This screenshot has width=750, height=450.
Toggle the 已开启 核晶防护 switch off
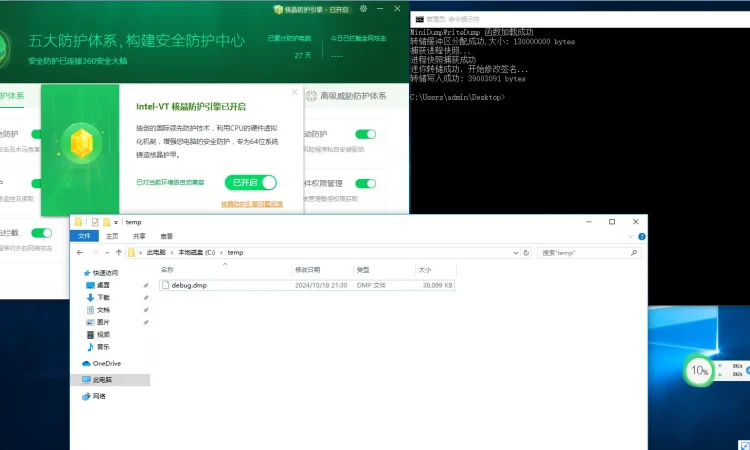[x=251, y=182]
